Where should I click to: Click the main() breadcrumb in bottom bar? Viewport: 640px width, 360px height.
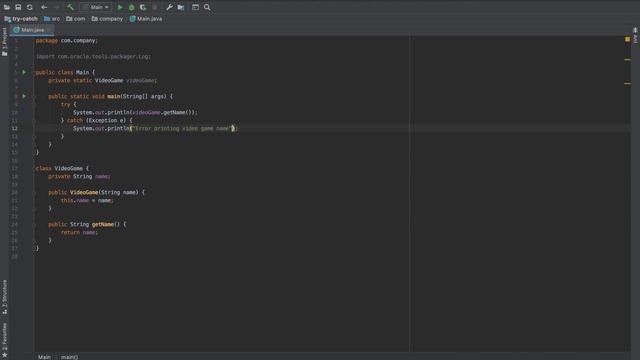69,357
